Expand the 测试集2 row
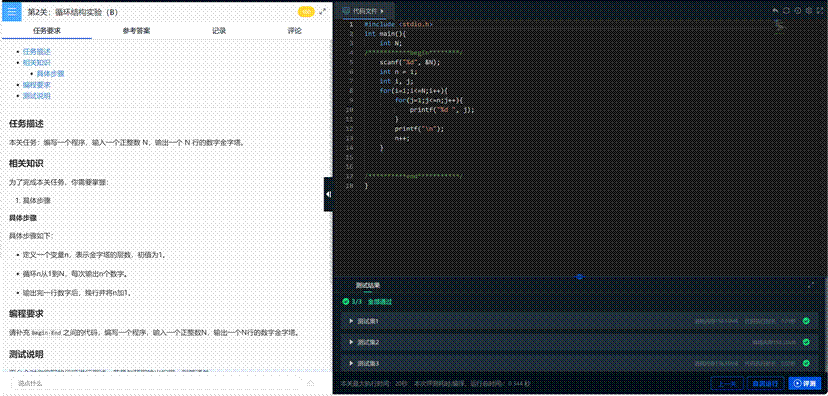Viewport: 828px width, 396px height. 579,342
